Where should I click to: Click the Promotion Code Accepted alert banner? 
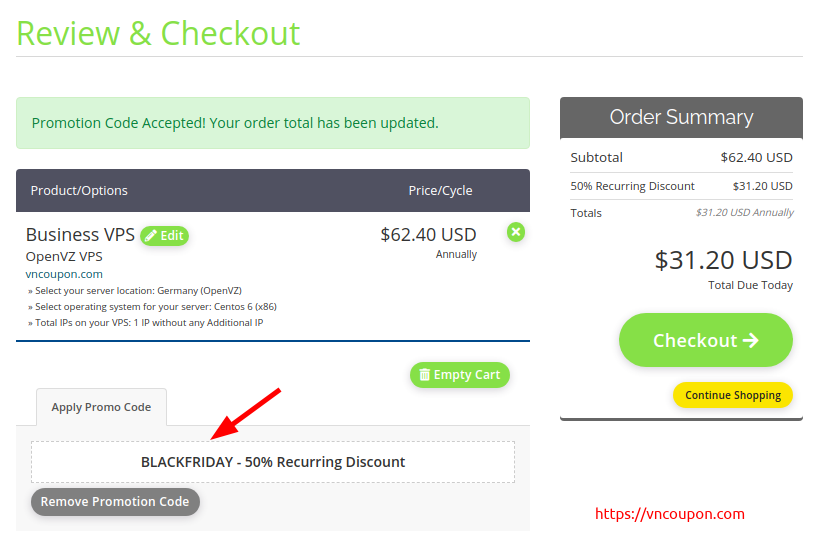coord(273,123)
